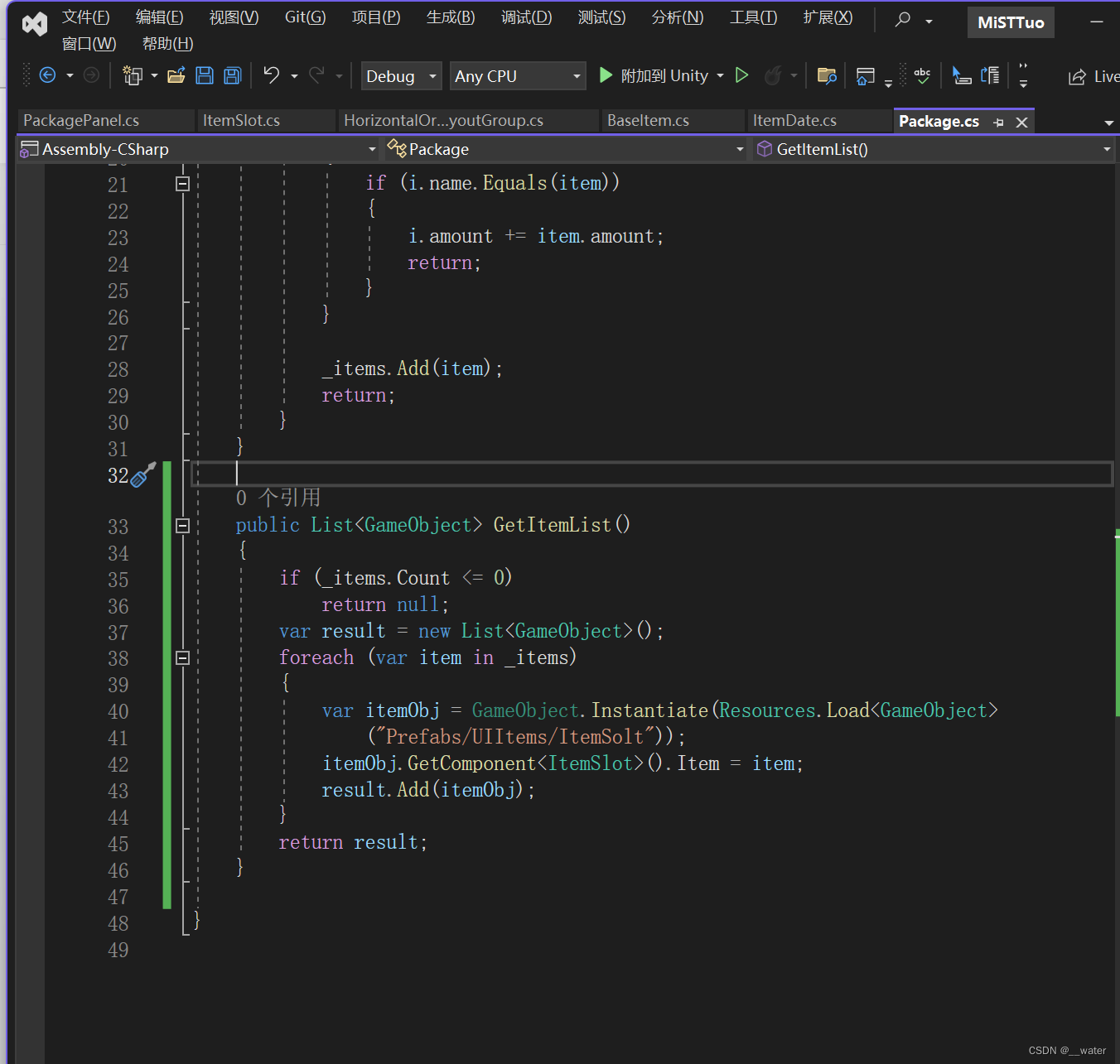This screenshot has height=1064, width=1120.
Task: Click the undo arrow icon
Action: [271, 75]
